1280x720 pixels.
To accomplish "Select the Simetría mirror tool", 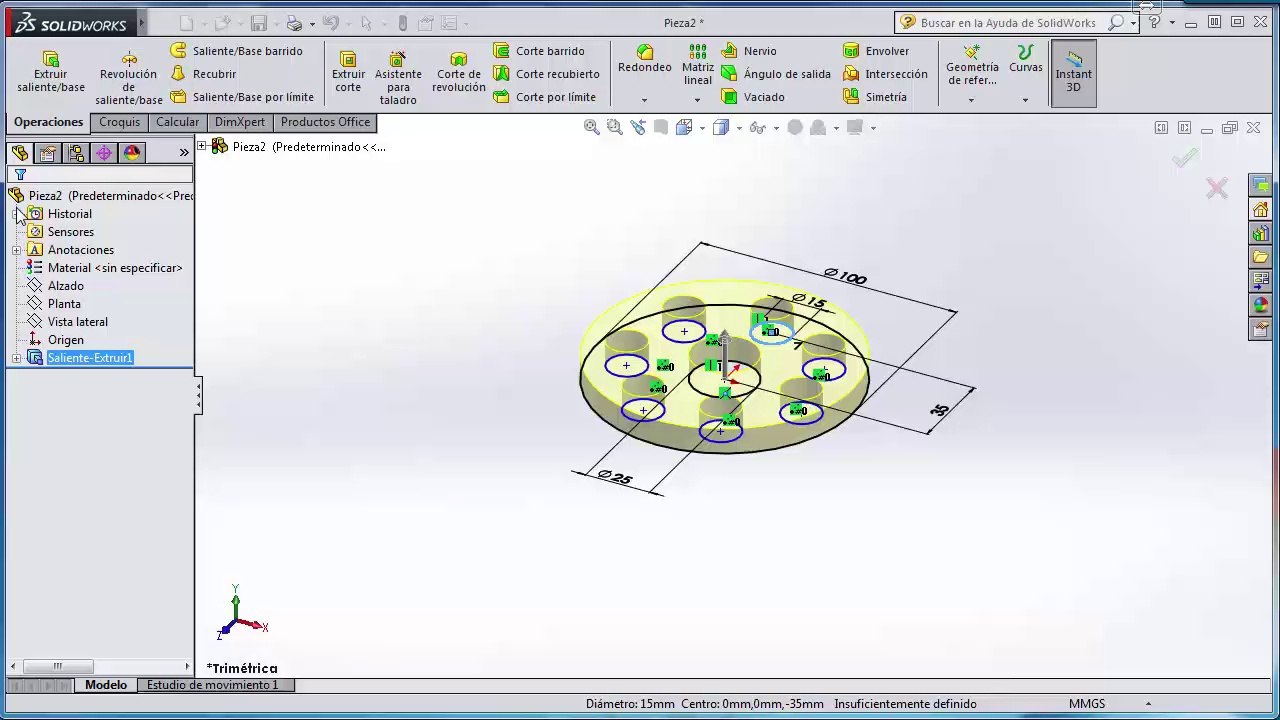I will (874, 97).
